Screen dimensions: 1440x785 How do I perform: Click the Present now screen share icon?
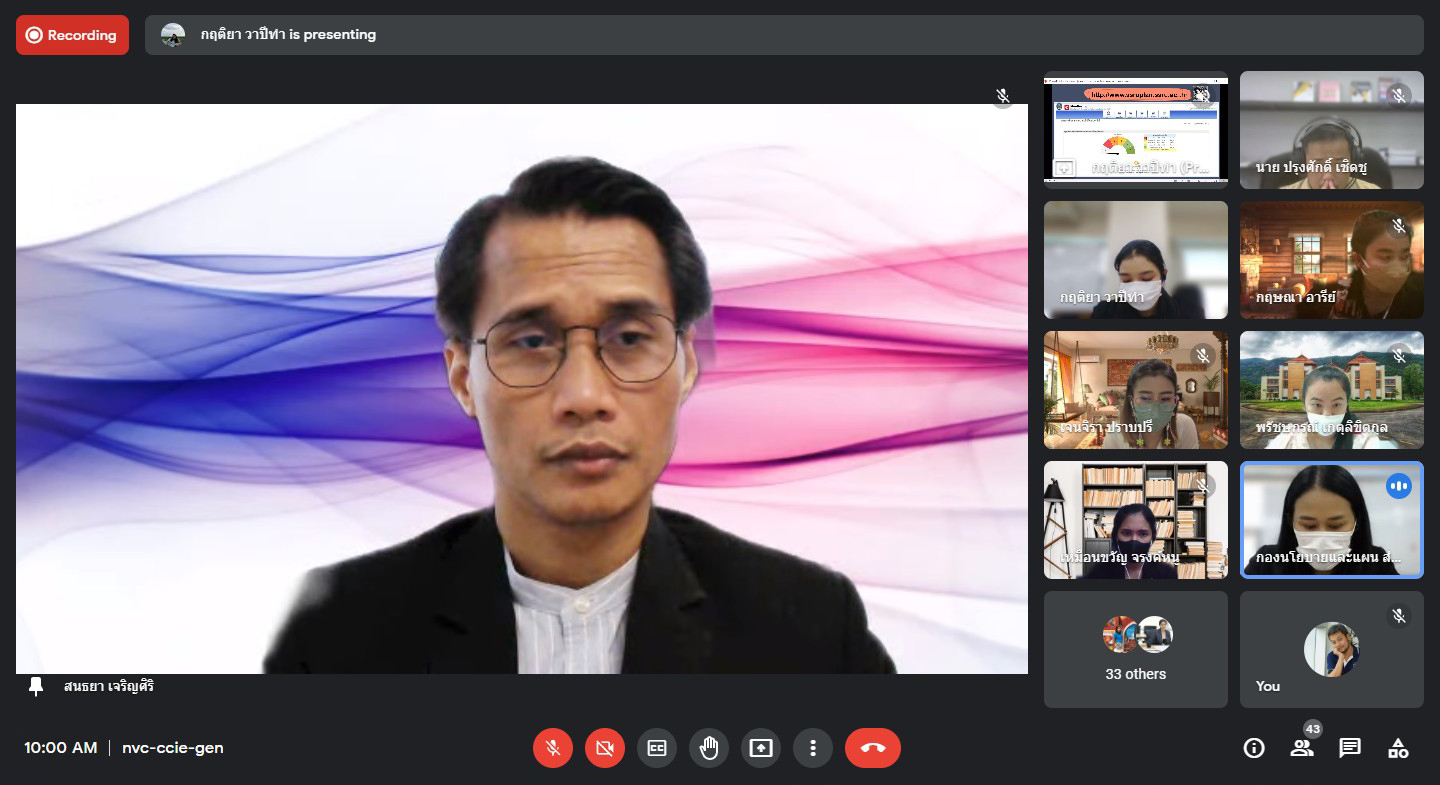coord(761,748)
